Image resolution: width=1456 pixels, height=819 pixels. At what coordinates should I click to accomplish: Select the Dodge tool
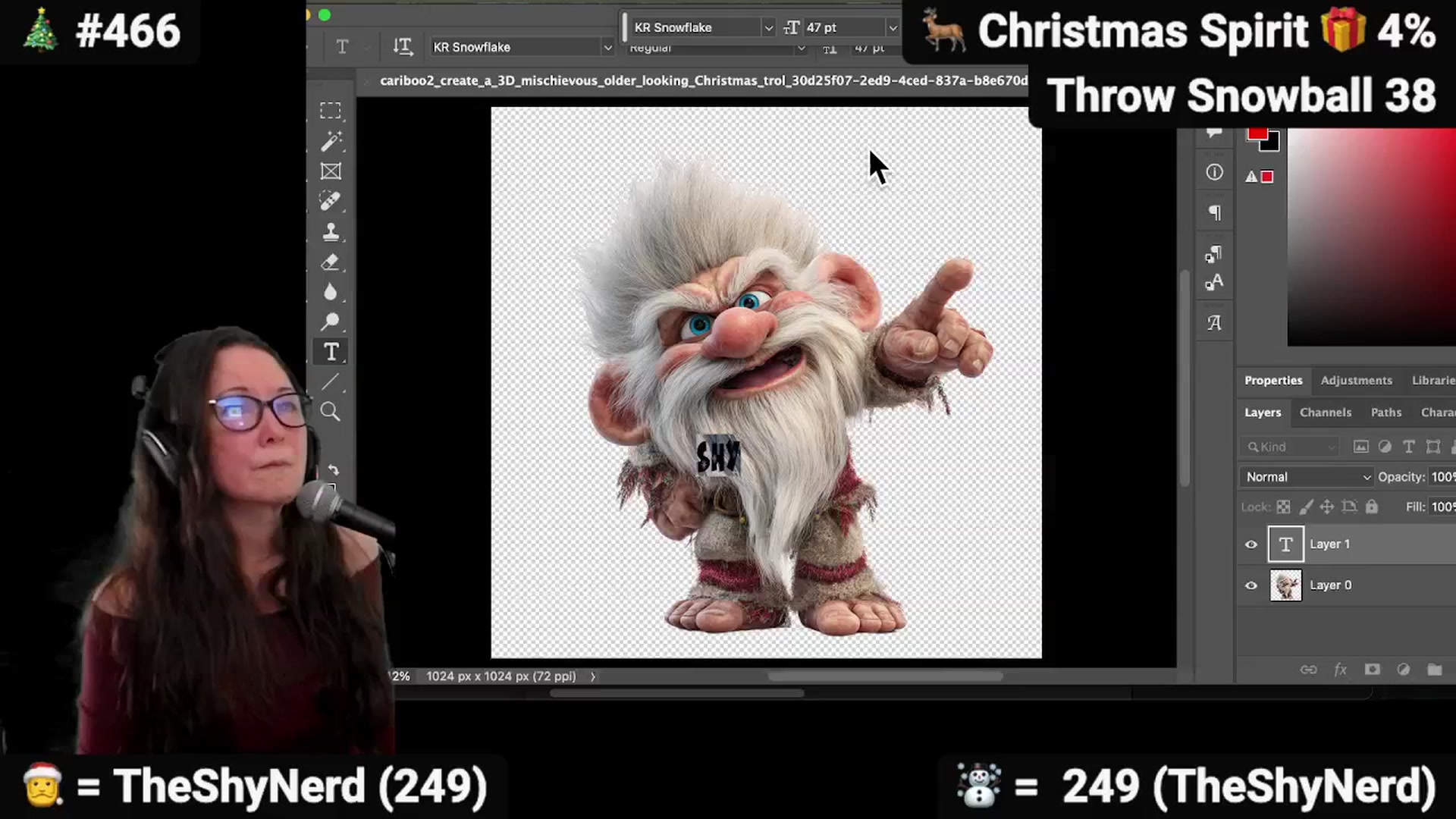point(331,322)
